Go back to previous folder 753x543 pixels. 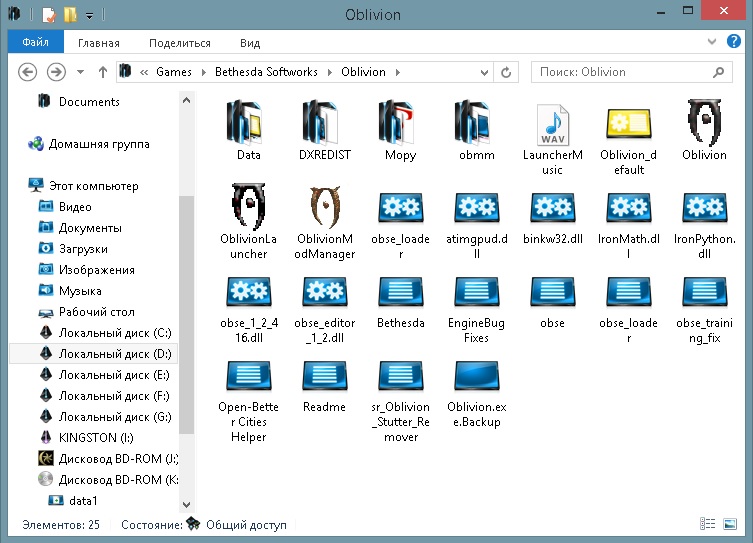point(27,72)
